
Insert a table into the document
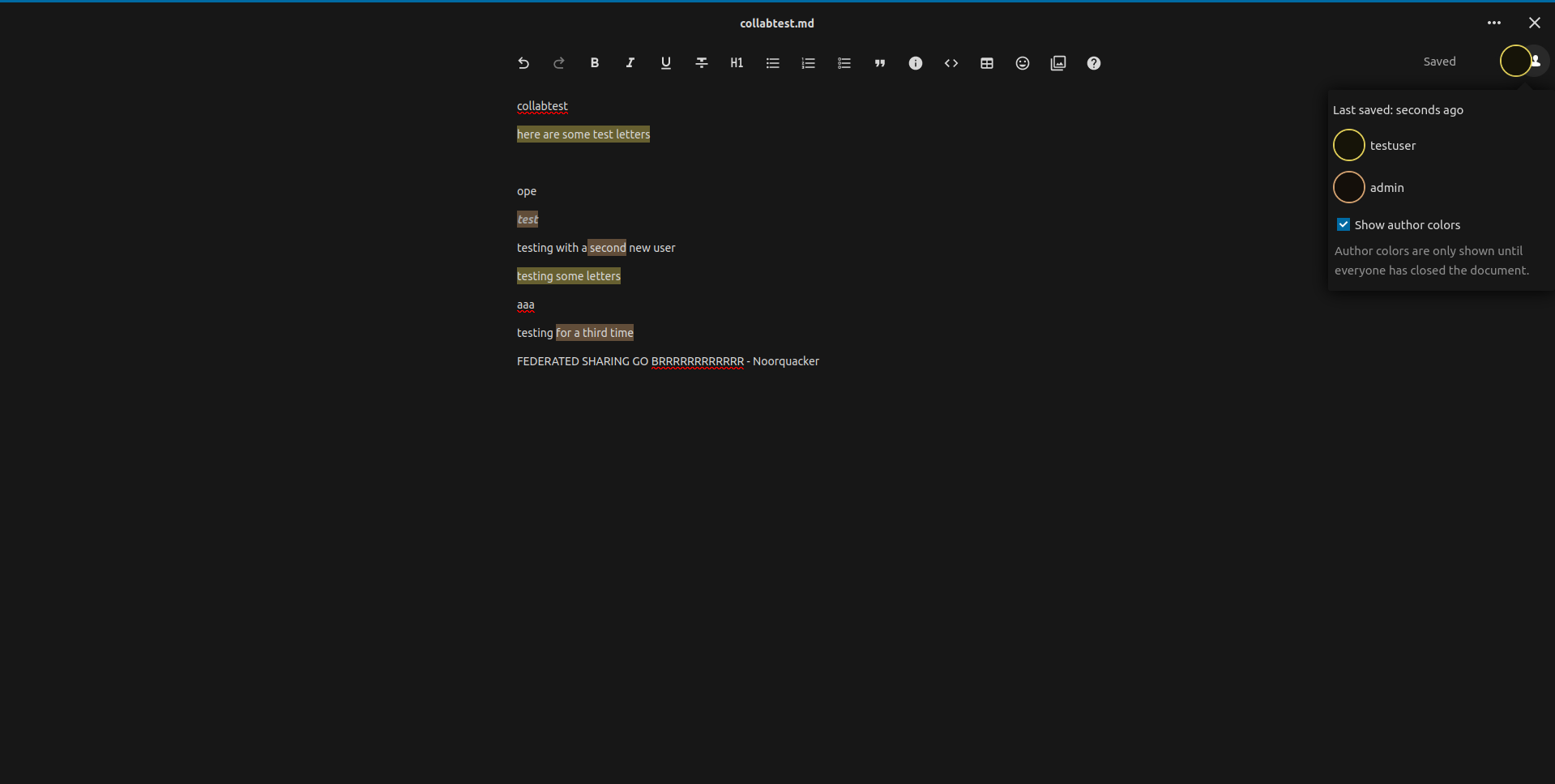(986, 62)
